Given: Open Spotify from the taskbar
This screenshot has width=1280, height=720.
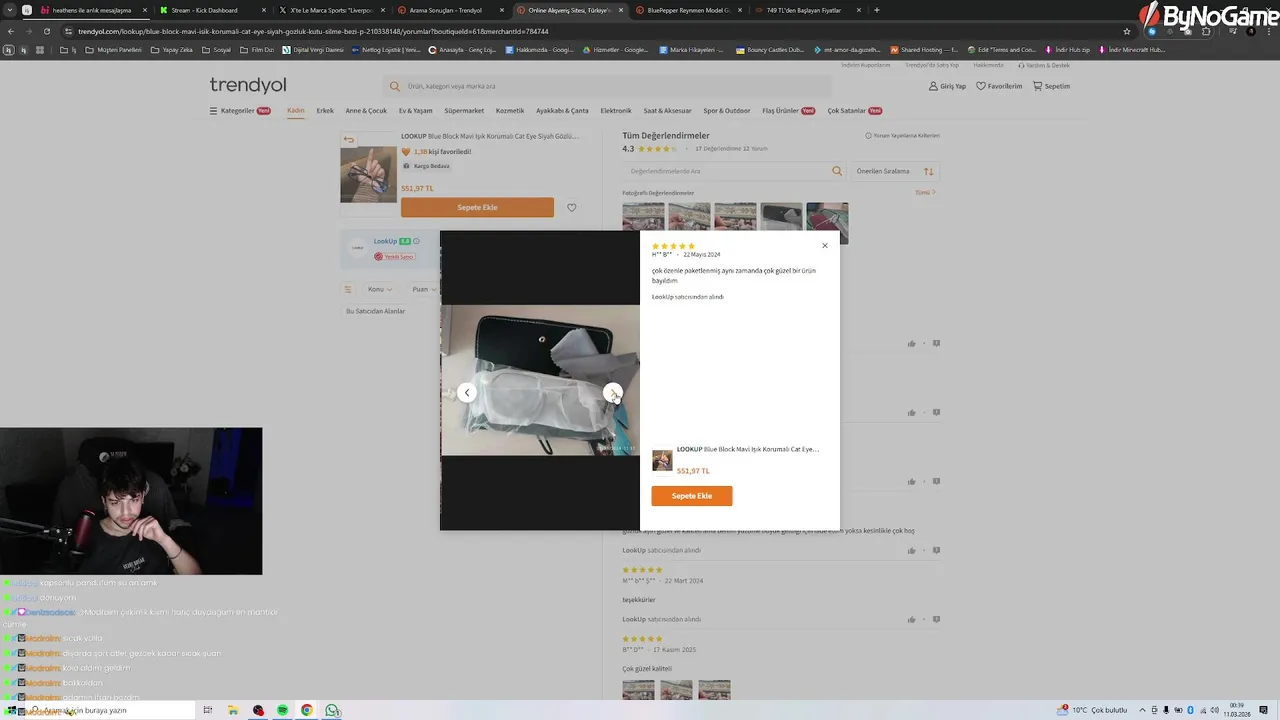Looking at the screenshot, I should click(x=283, y=710).
